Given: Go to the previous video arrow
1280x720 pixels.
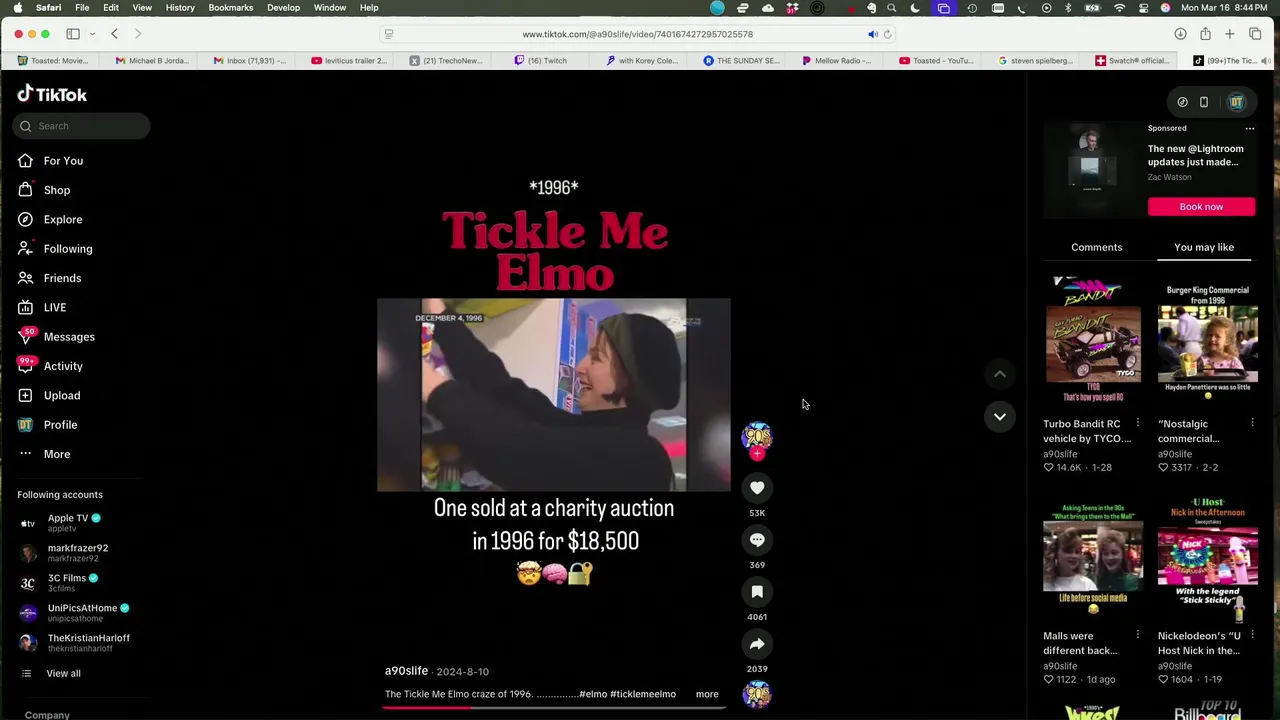Looking at the screenshot, I should tap(999, 374).
